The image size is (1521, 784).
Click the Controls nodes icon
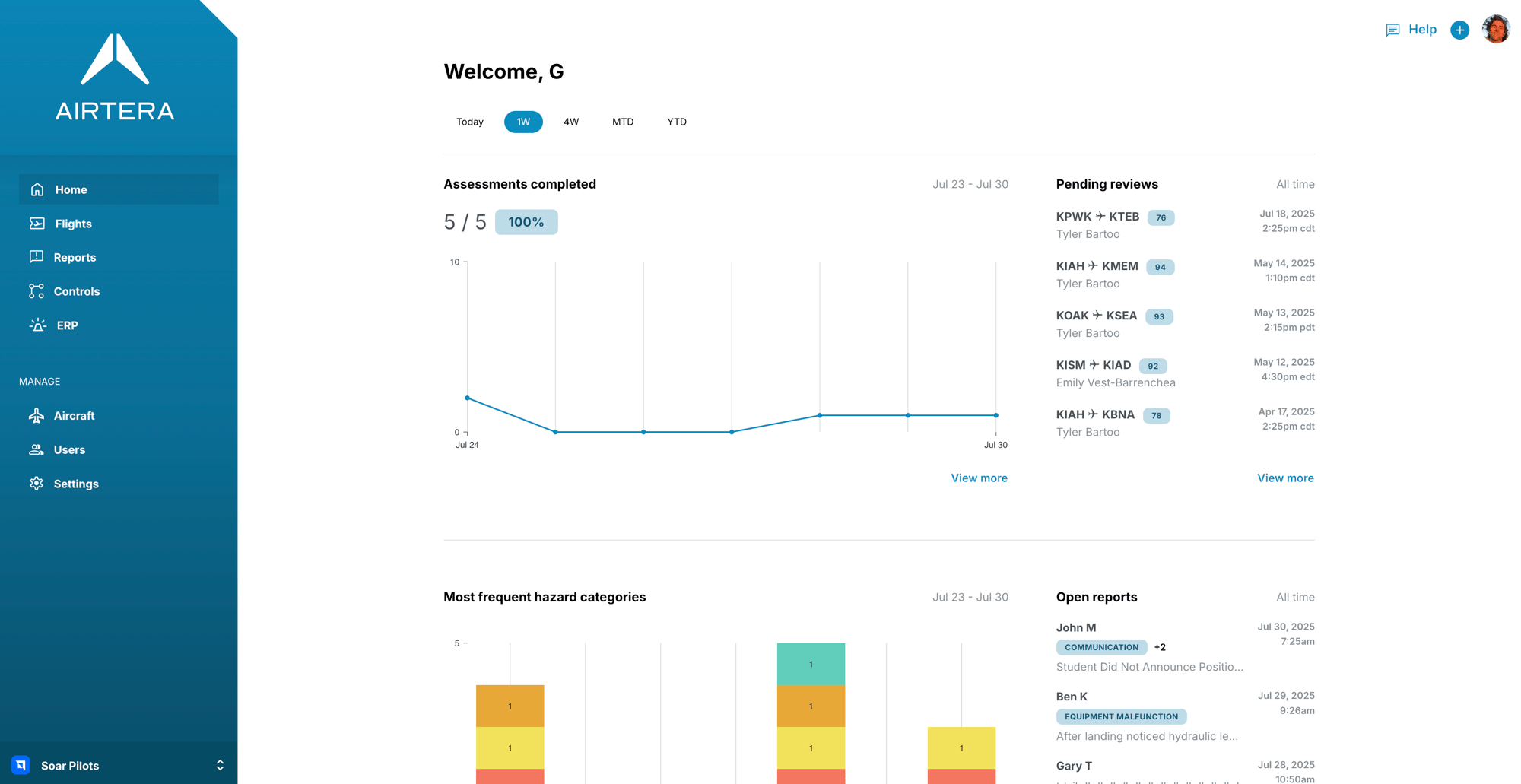pyautogui.click(x=37, y=291)
